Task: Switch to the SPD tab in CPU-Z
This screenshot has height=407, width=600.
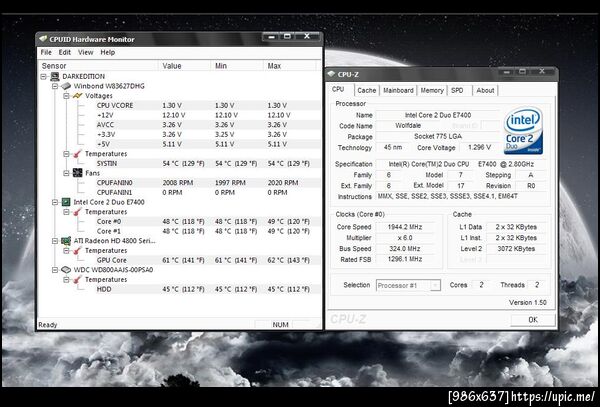Action: 457,90
